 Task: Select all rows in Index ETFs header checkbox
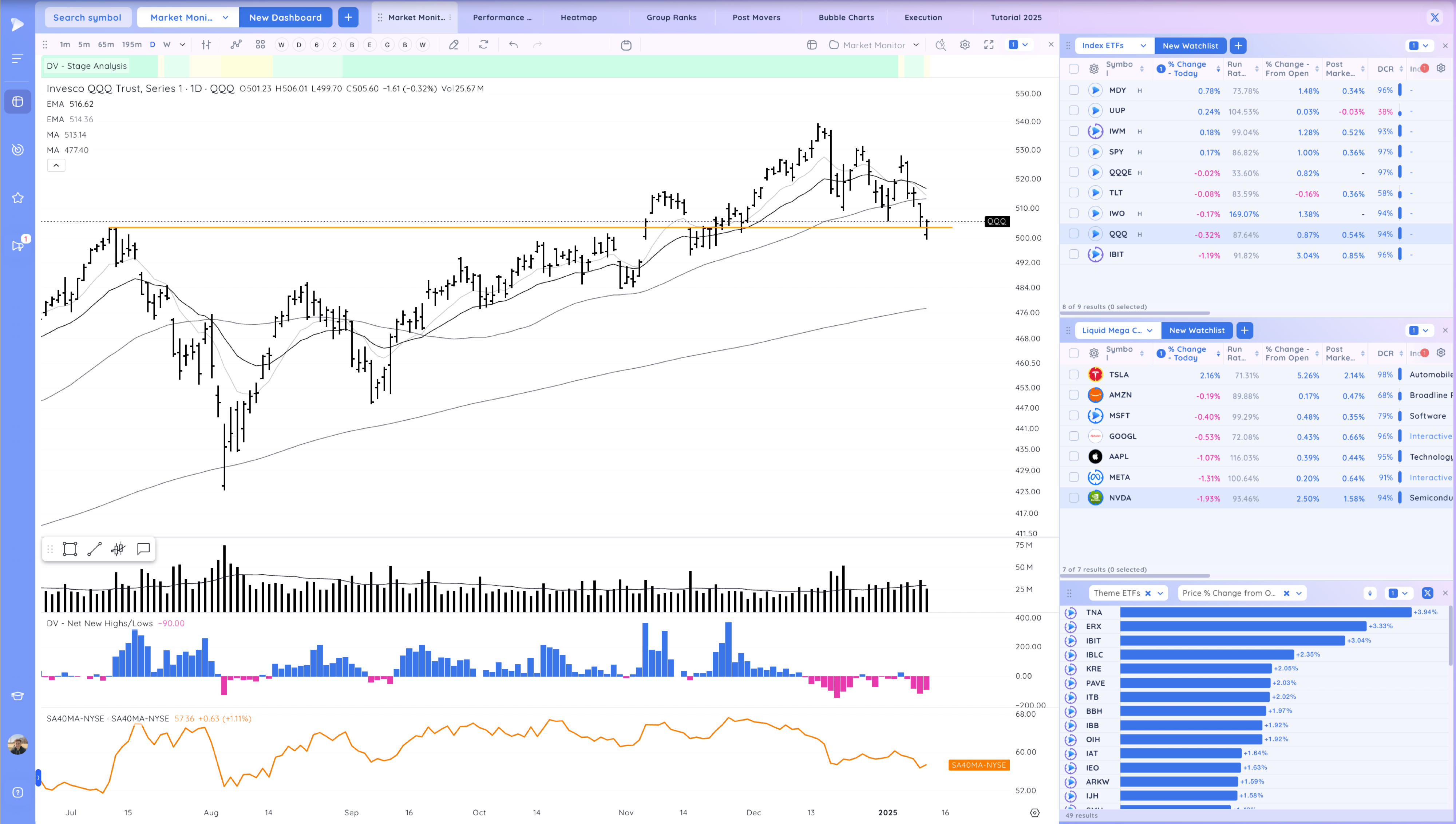click(1073, 69)
